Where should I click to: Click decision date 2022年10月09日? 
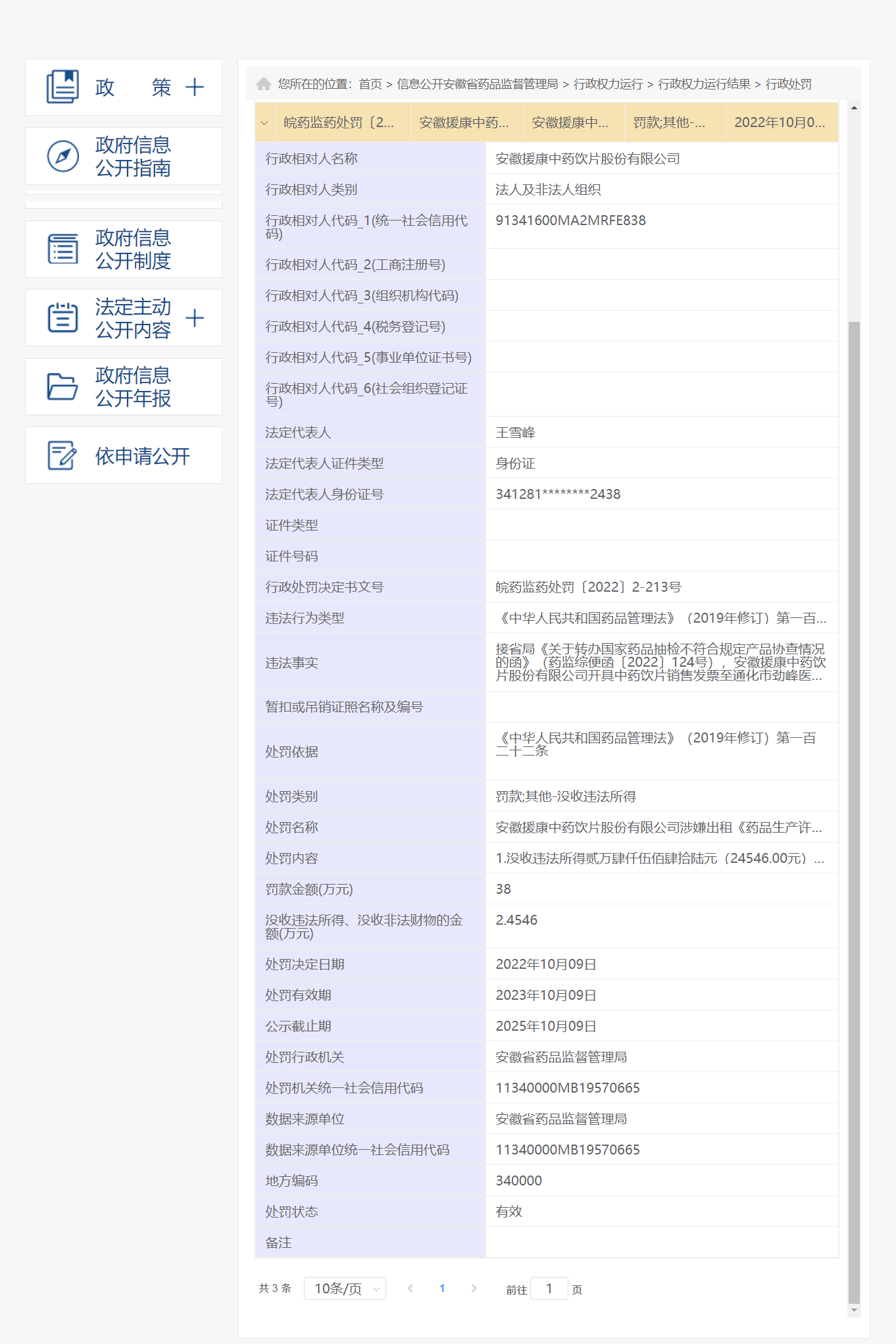[x=546, y=964]
